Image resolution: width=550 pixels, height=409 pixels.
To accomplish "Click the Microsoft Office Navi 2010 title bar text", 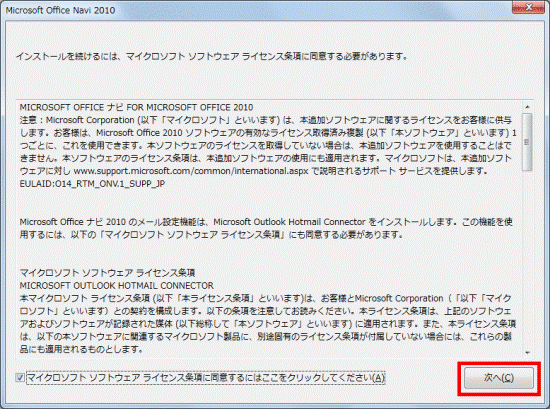I will tap(60, 10).
